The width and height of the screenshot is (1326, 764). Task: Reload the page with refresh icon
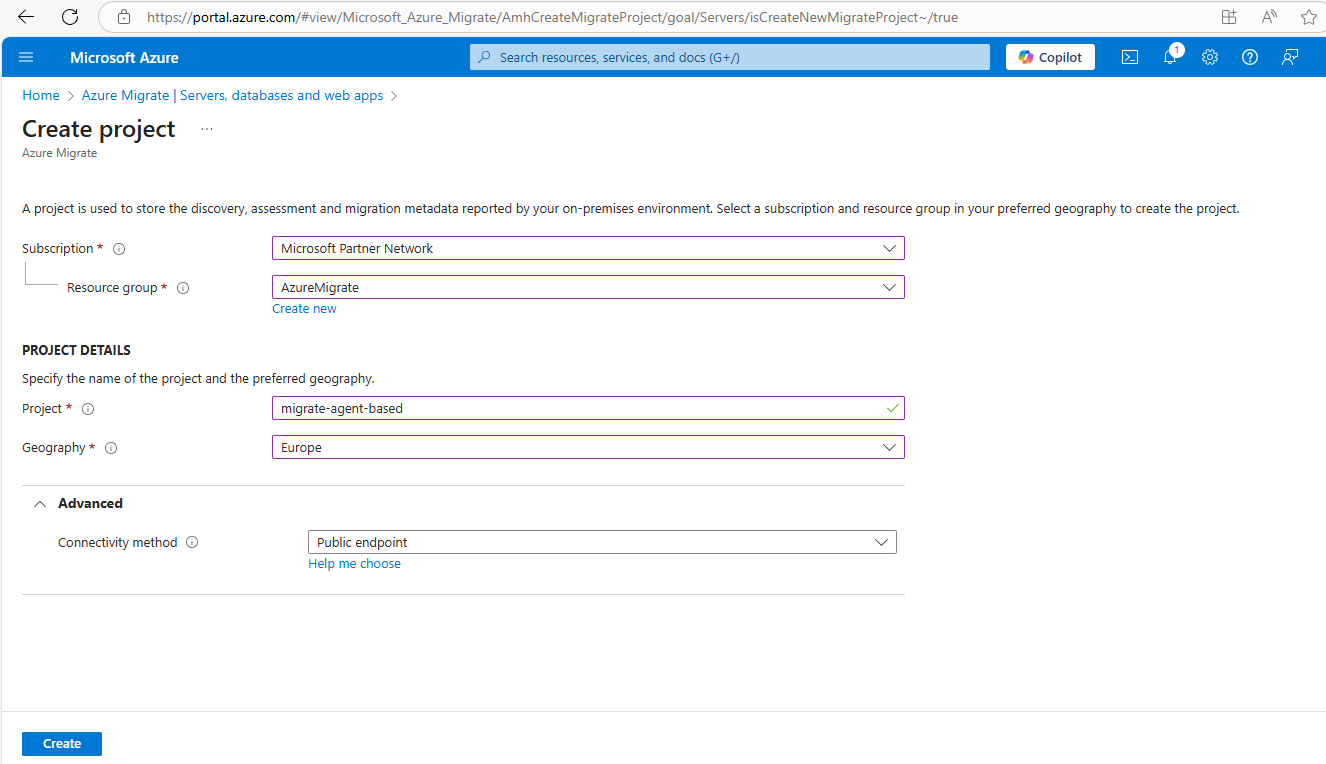point(70,17)
